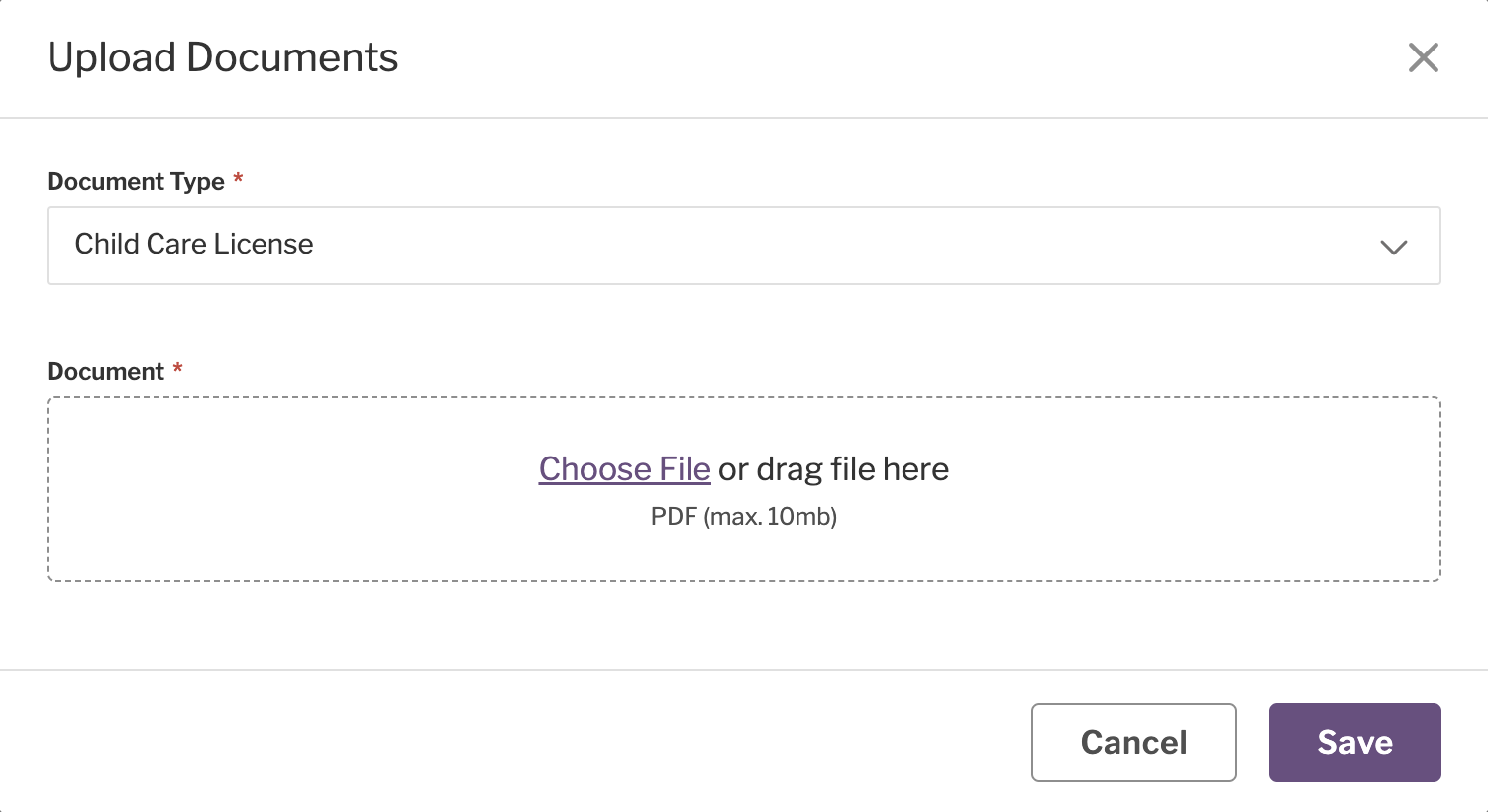Click the Upload Documents dialog title
The image size is (1488, 812).
click(223, 57)
